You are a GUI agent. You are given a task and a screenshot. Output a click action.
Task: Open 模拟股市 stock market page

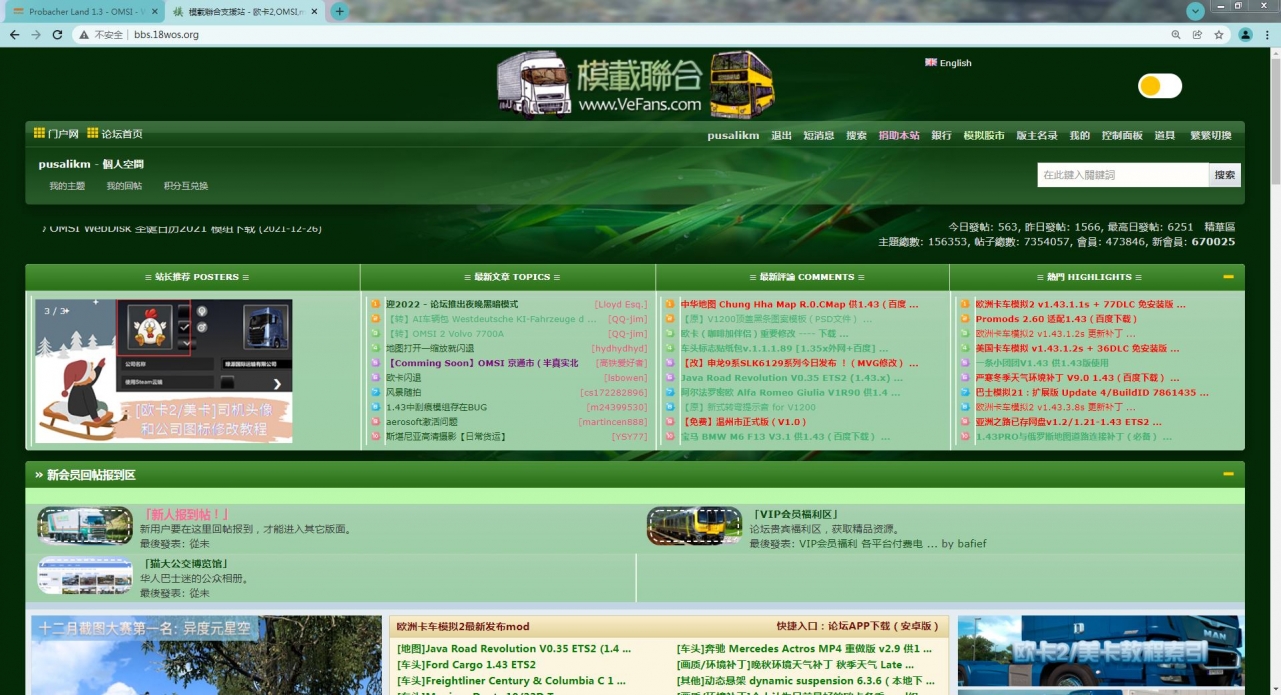click(984, 135)
